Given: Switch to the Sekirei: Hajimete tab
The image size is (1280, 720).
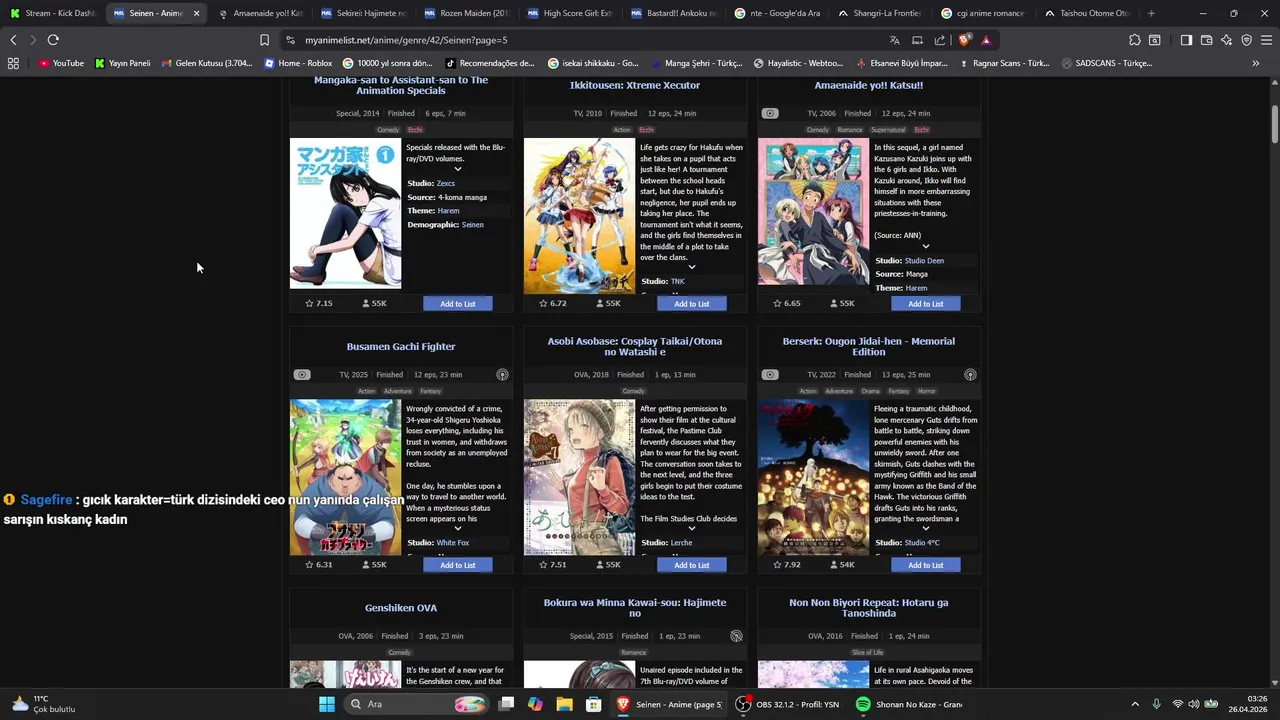Looking at the screenshot, I should tap(363, 13).
